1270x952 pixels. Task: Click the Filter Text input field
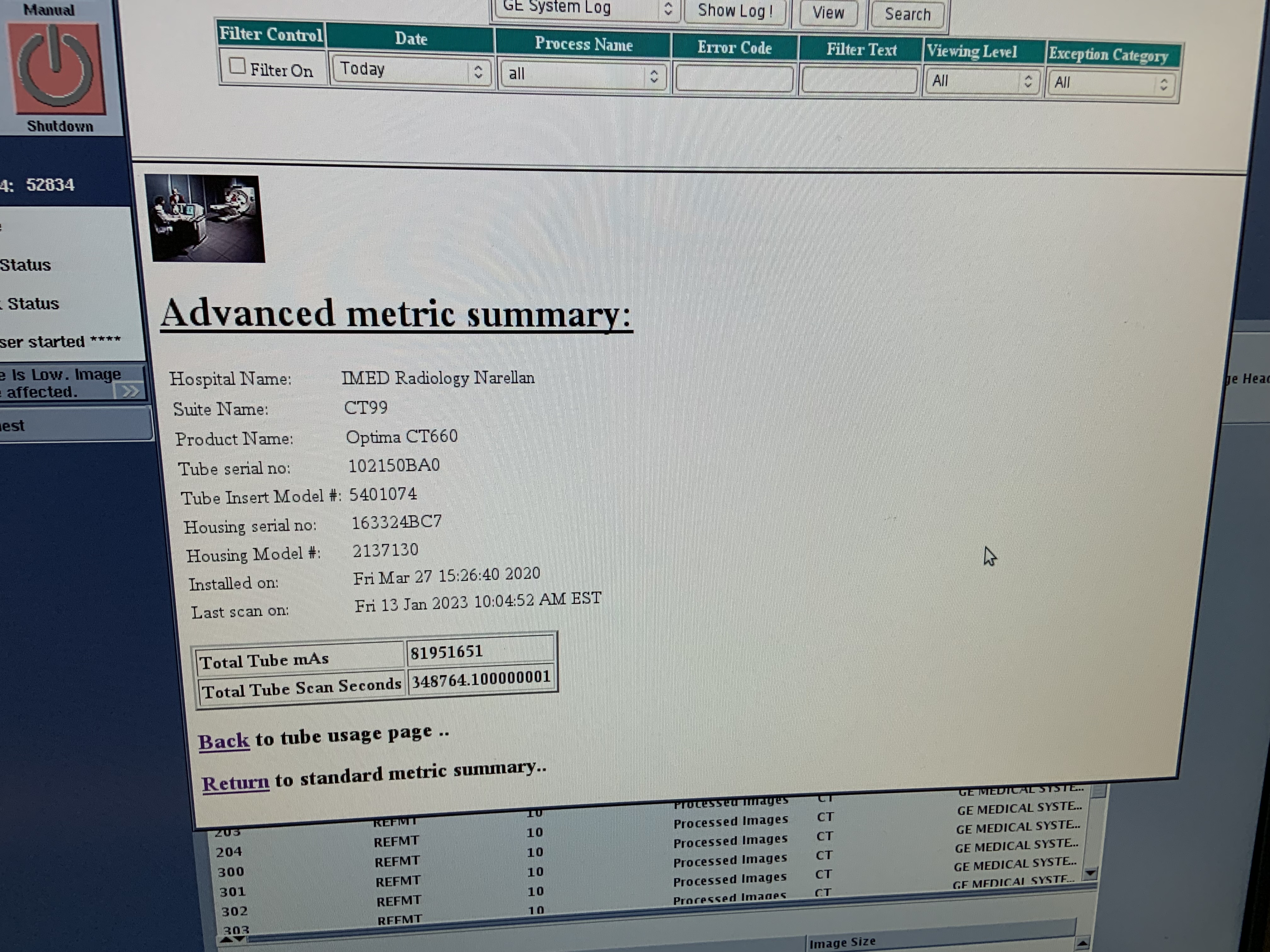pyautogui.click(x=859, y=80)
